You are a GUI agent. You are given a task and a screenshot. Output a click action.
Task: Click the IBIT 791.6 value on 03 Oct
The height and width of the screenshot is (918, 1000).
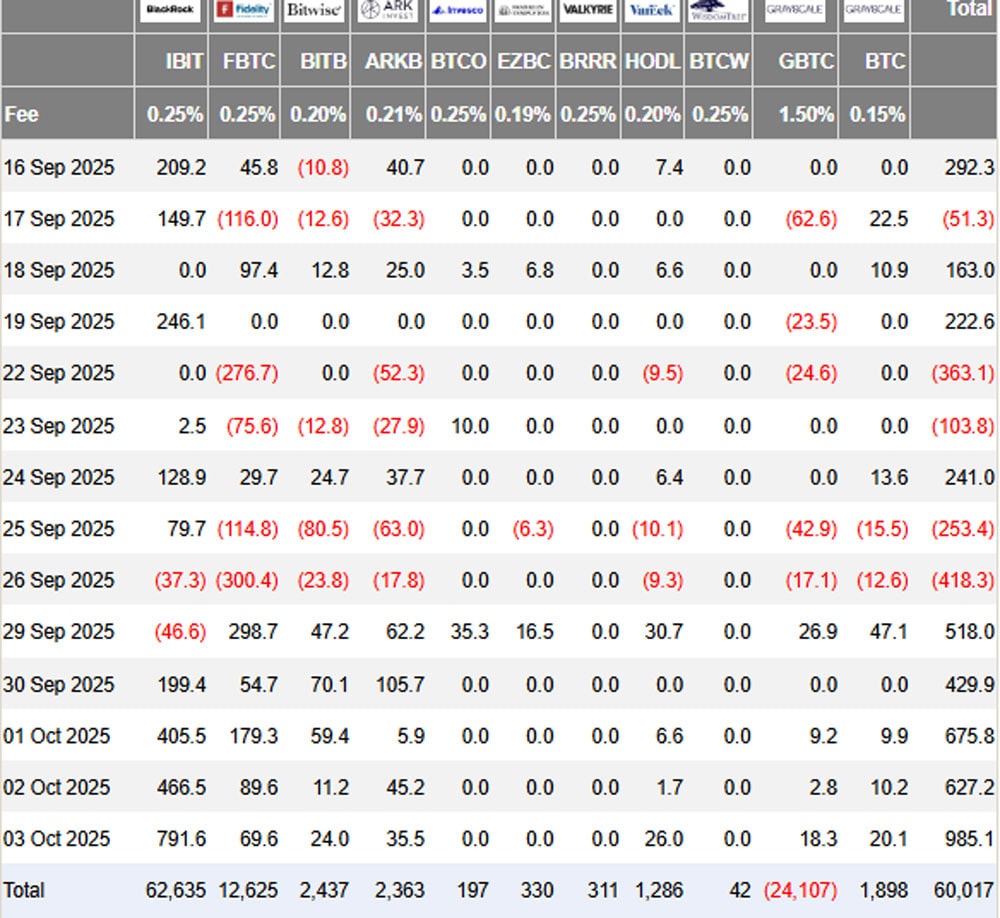click(x=182, y=838)
